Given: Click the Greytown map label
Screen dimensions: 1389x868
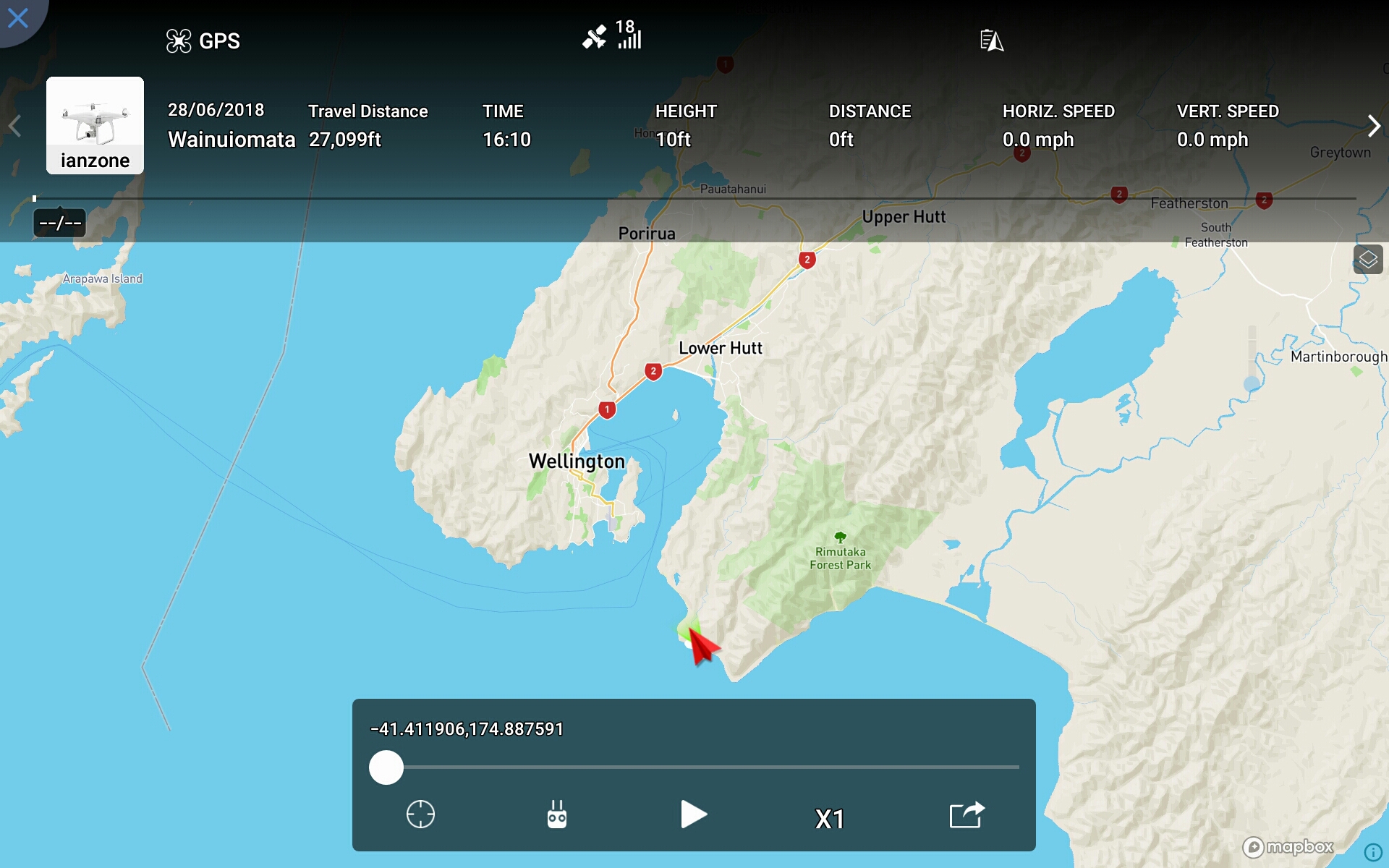Looking at the screenshot, I should (x=1340, y=153).
